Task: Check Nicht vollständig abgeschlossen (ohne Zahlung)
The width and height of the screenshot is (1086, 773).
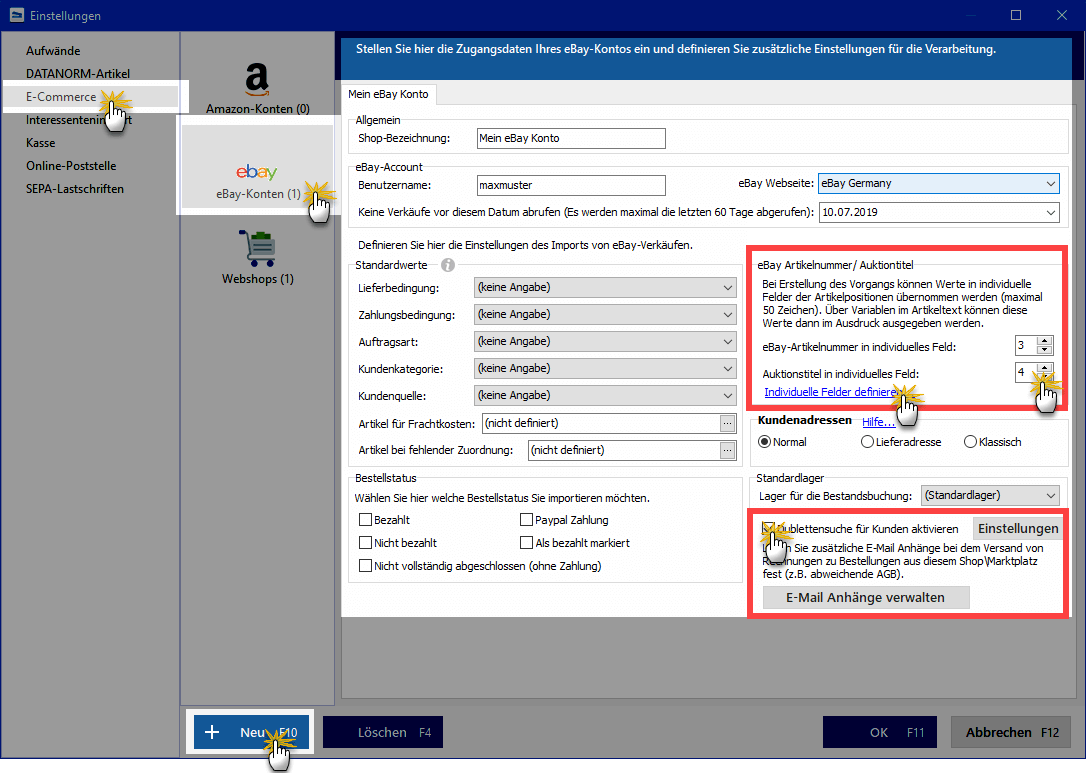Action: [x=366, y=566]
